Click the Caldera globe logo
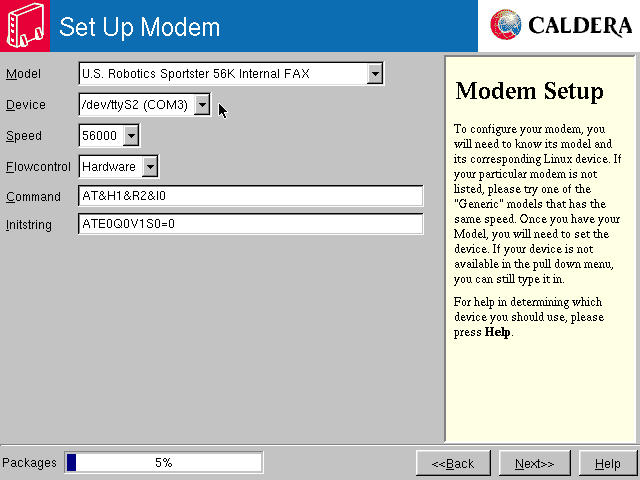The width and height of the screenshot is (640, 480). (507, 25)
